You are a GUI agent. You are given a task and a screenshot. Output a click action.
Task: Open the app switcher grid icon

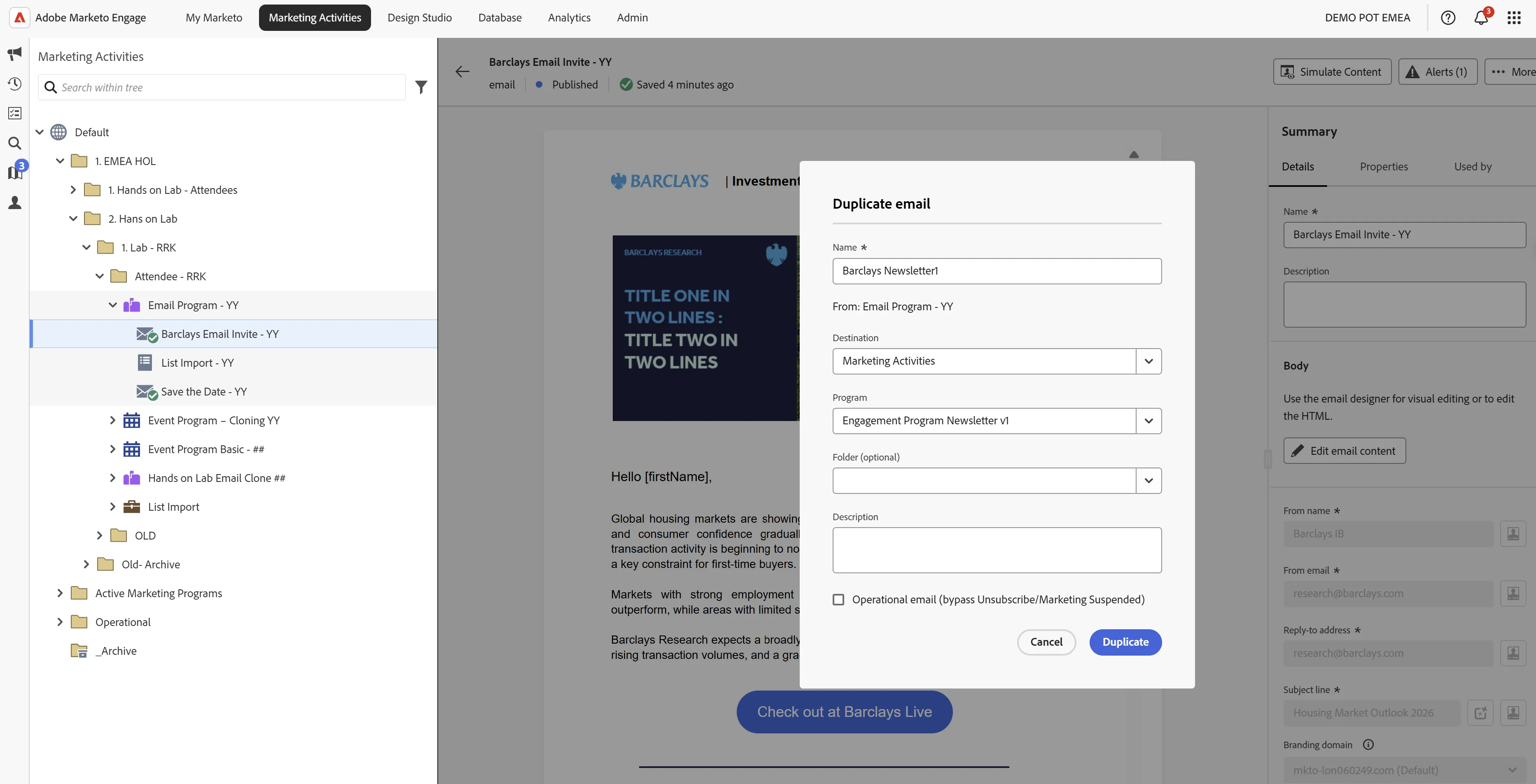click(x=1514, y=18)
